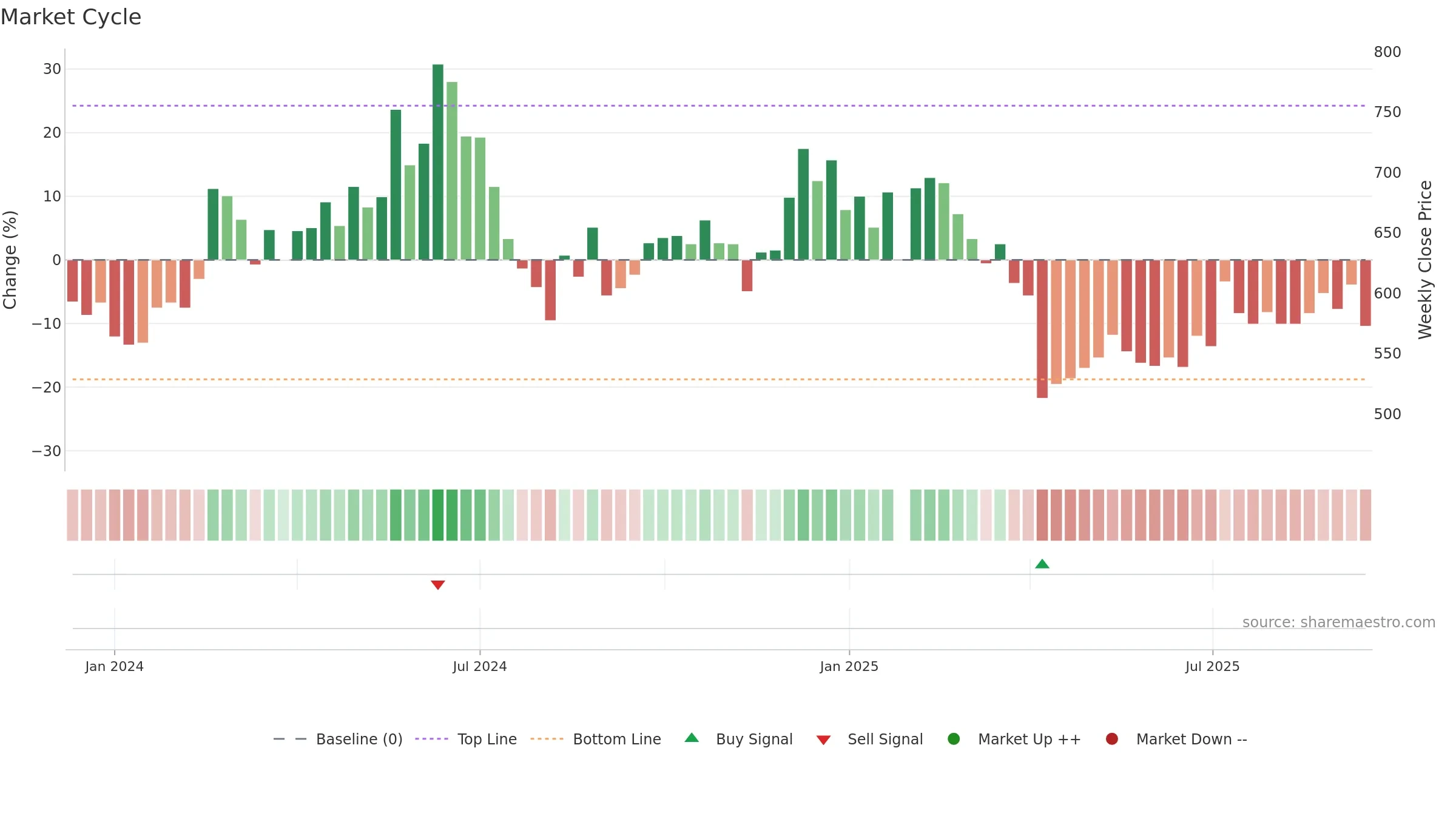The width and height of the screenshot is (1456, 819).
Task: Toggle the Buy Signal legend entry
Action: 738,739
